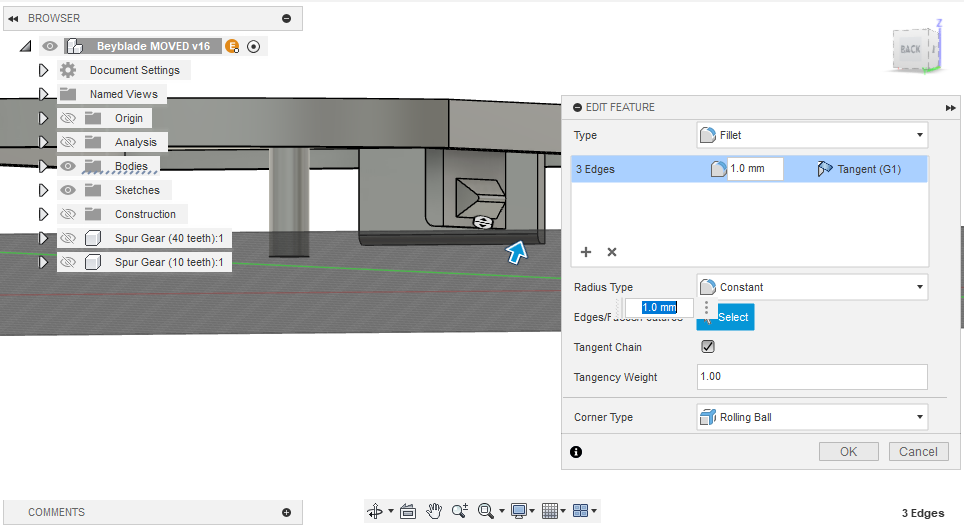Expand Spur Gear (40 teeth):1 node

[x=43, y=238]
